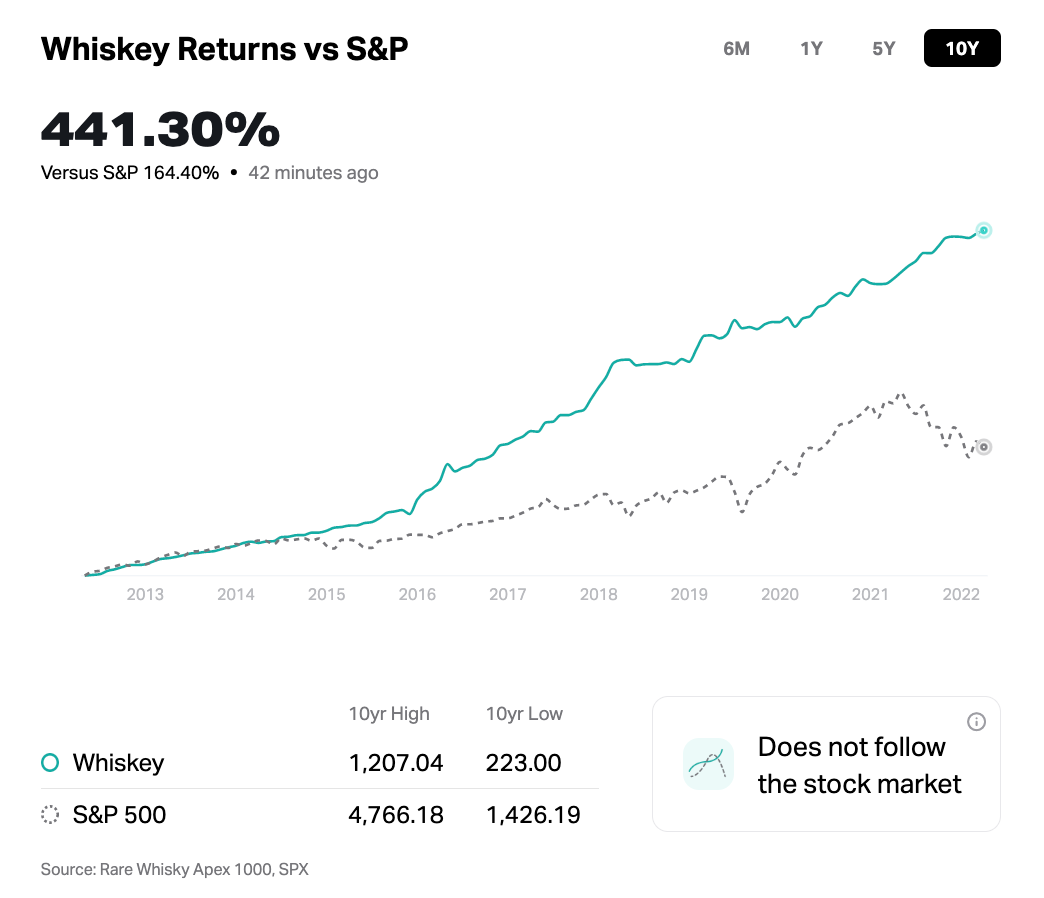
Task: Select the active 10Y time range
Action: pos(962,47)
